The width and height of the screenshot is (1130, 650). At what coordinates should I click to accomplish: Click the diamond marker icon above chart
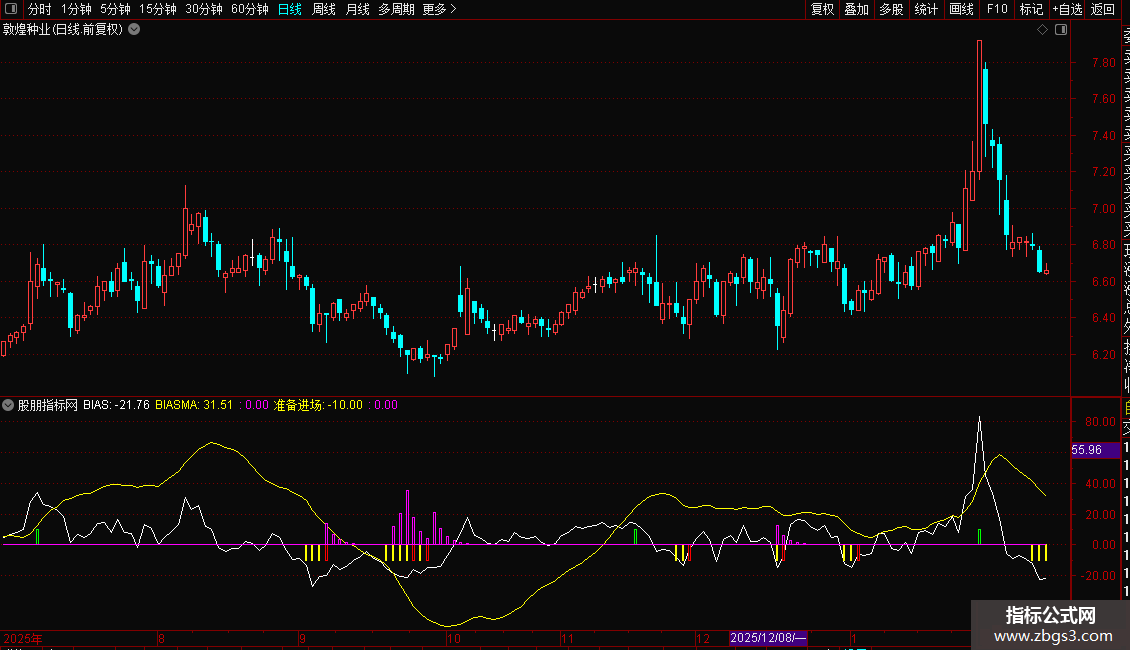(1043, 30)
